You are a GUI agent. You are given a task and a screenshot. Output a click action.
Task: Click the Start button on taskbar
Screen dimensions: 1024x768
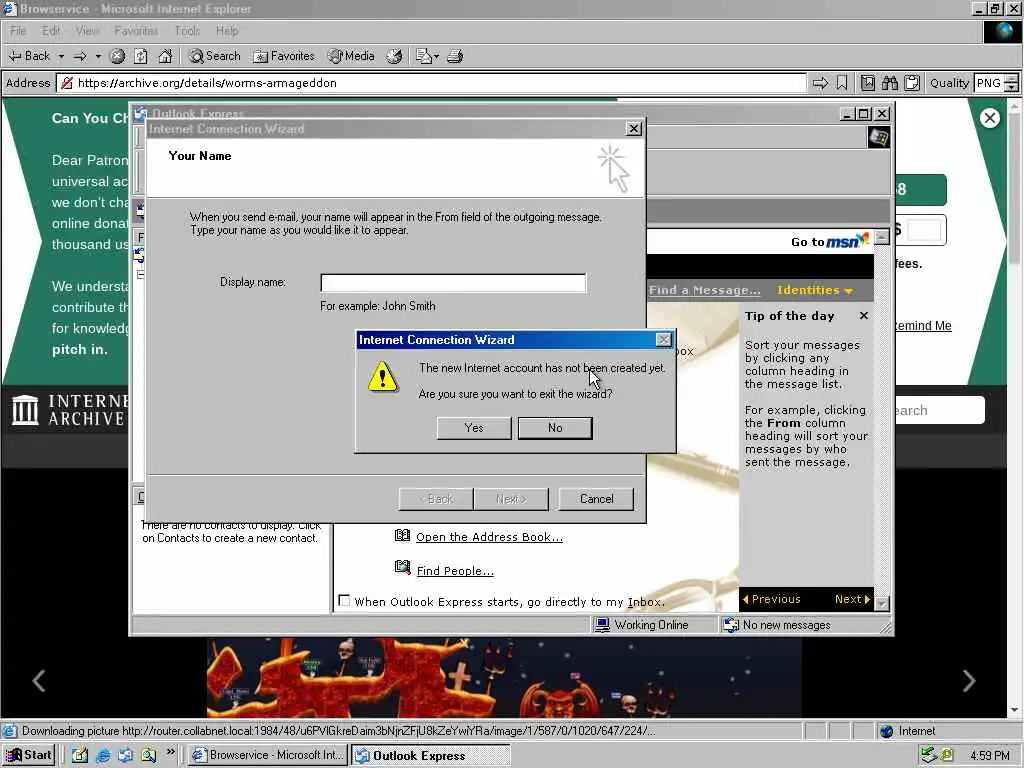coord(28,755)
